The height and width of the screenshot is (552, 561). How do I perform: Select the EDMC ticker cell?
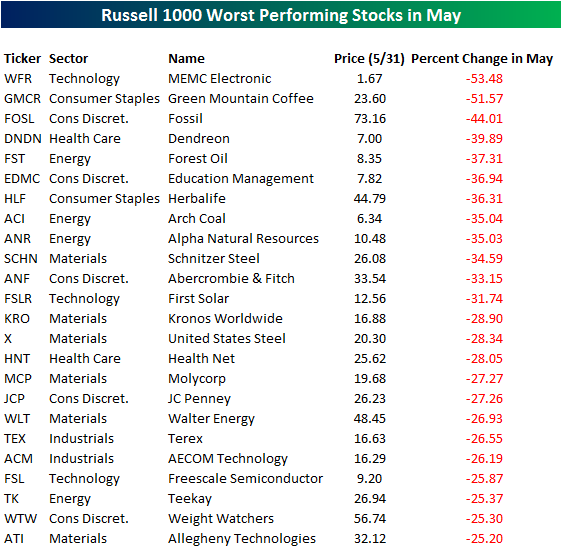coord(22,179)
